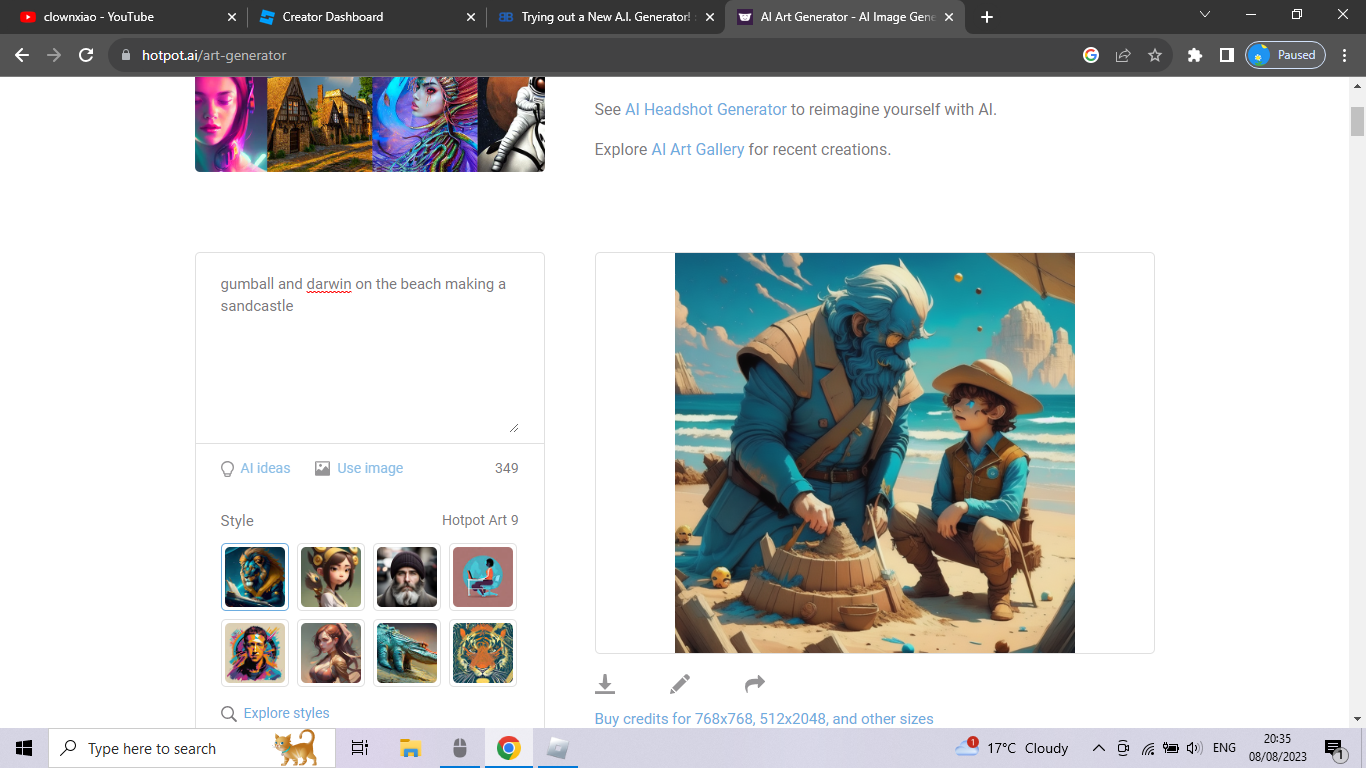This screenshot has width=1366, height=768.
Task: Click the ENG language indicator
Action: click(x=1224, y=748)
